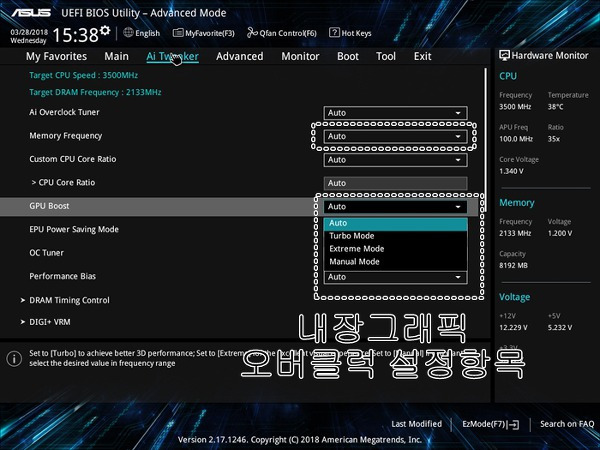Open Memory Frequency dropdown
Screen dimensions: 600x450
point(395,136)
